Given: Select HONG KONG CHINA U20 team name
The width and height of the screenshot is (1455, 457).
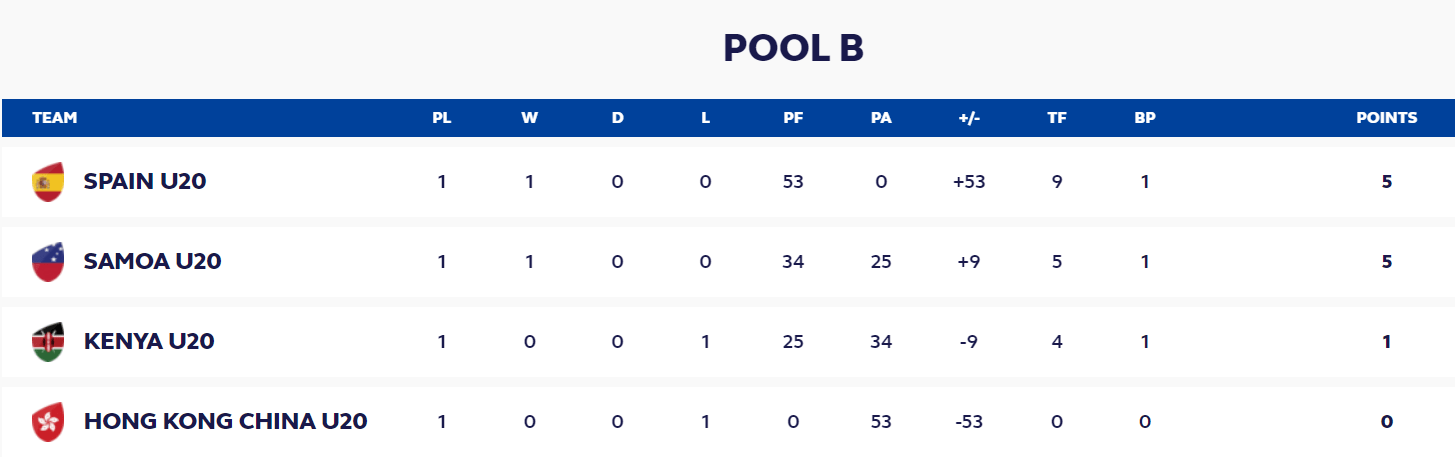Looking at the screenshot, I should [x=226, y=422].
